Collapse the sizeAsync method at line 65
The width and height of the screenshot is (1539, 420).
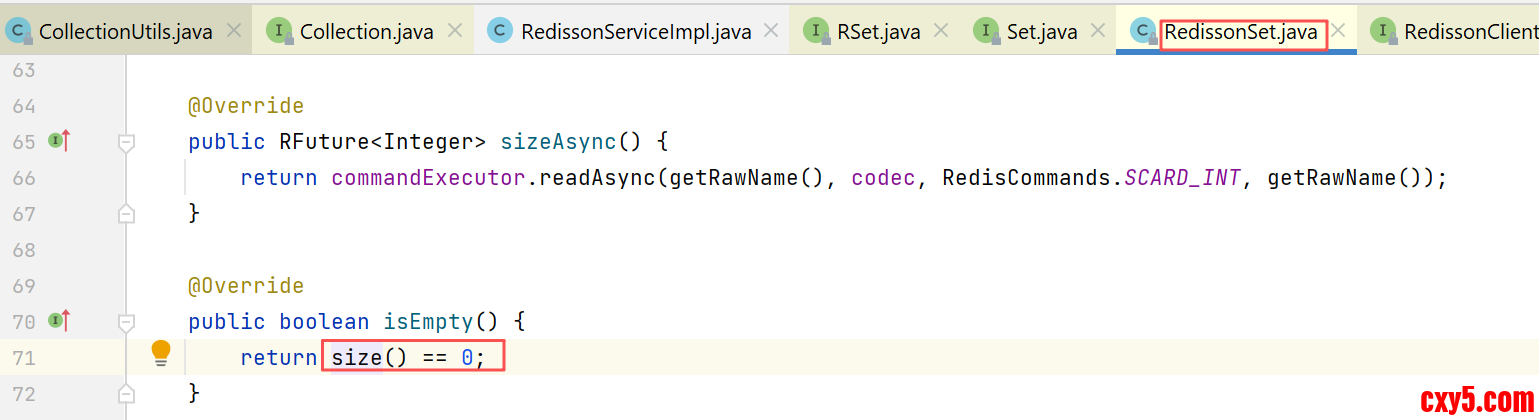[x=126, y=143]
